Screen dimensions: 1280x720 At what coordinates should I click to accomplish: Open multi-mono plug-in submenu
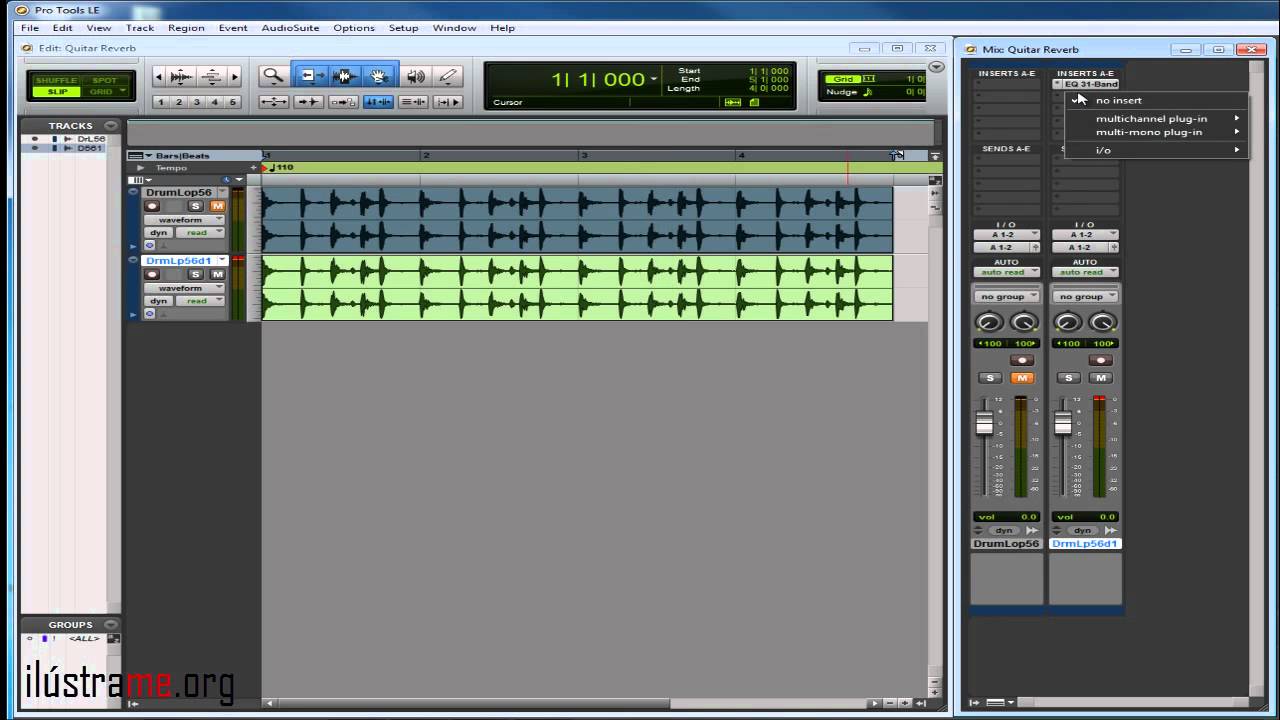pos(1157,132)
